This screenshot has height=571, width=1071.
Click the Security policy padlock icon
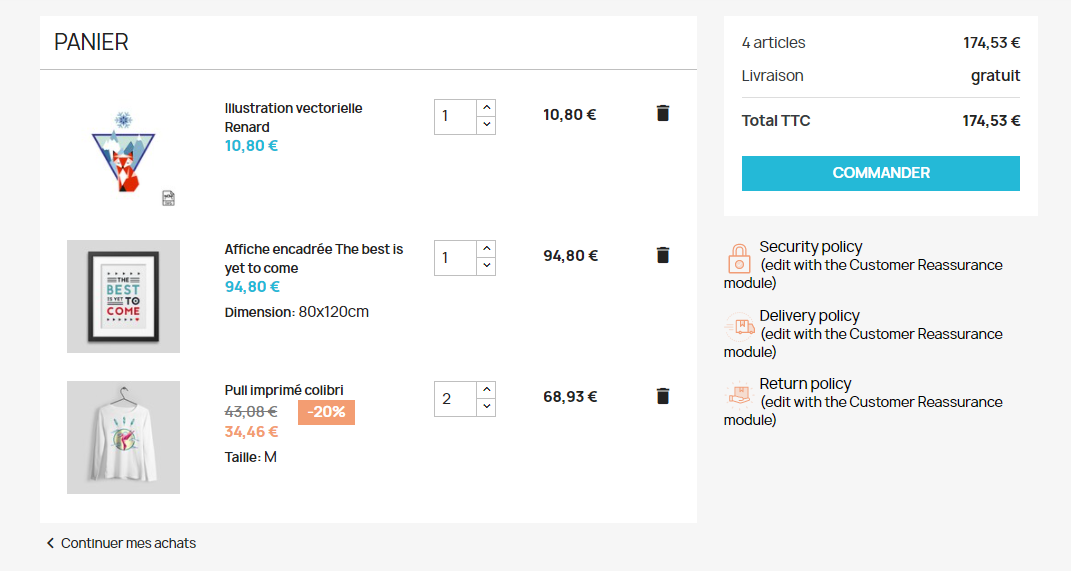(739, 258)
